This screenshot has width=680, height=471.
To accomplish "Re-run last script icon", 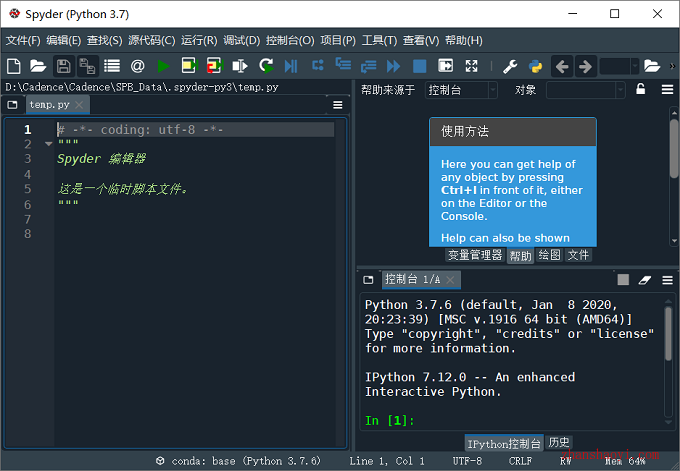I will pos(266,66).
